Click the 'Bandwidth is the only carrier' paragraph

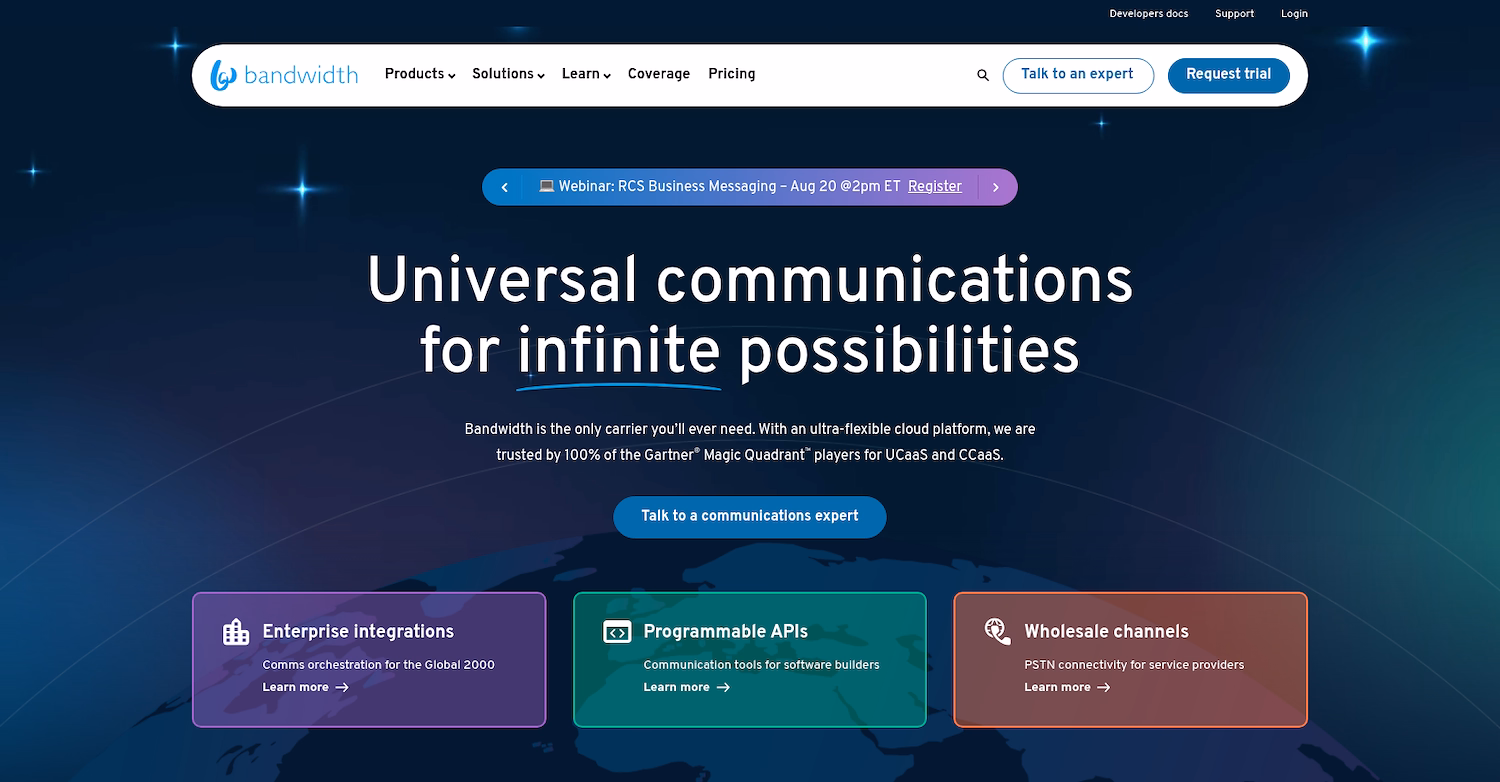coord(750,442)
